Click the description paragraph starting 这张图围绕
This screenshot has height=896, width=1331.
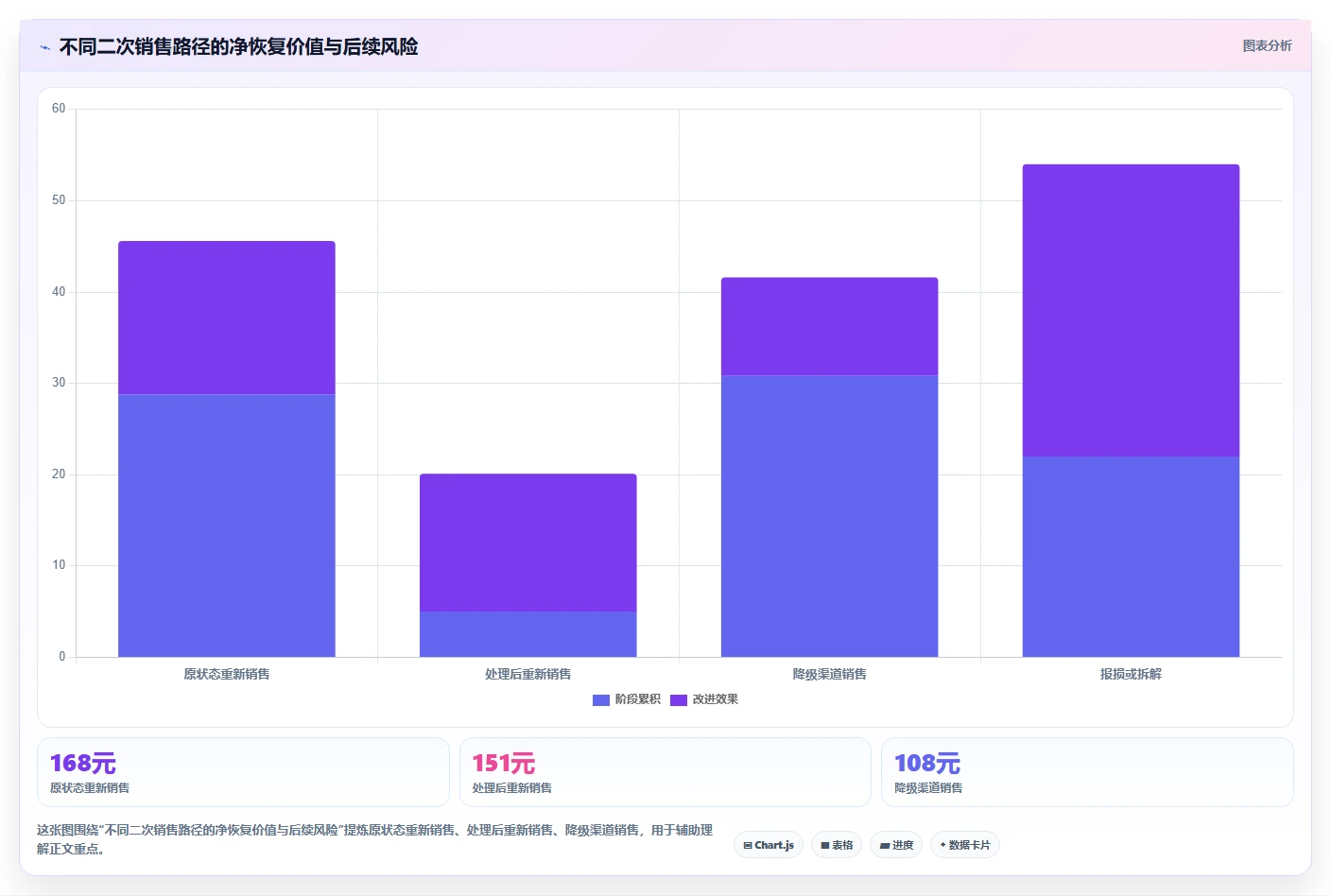coord(375,839)
